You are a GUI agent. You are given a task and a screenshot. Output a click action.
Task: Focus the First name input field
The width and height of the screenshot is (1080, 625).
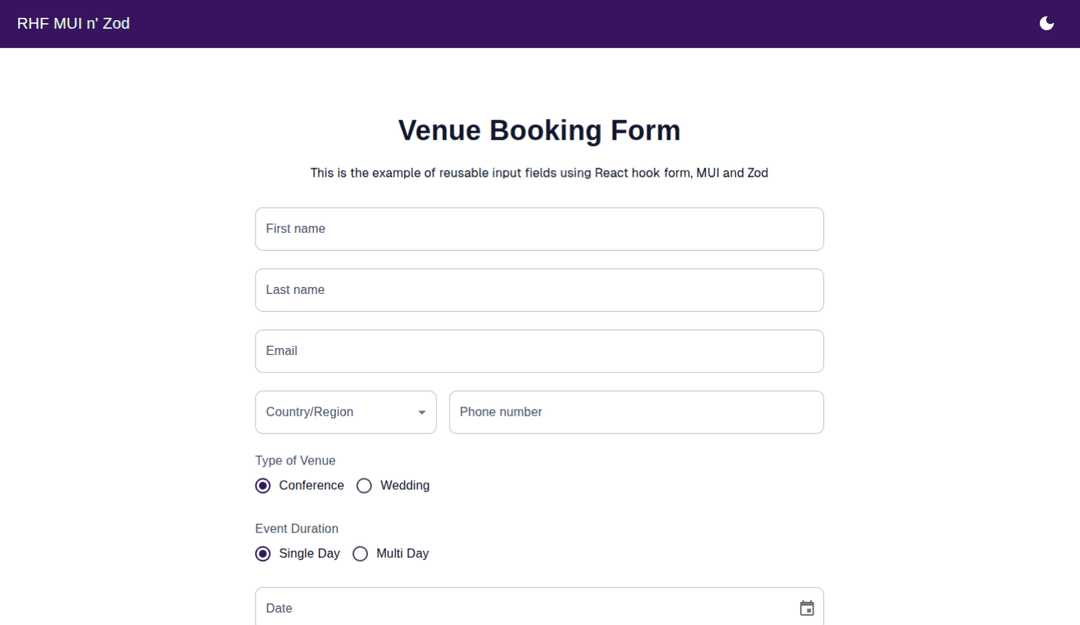539,229
